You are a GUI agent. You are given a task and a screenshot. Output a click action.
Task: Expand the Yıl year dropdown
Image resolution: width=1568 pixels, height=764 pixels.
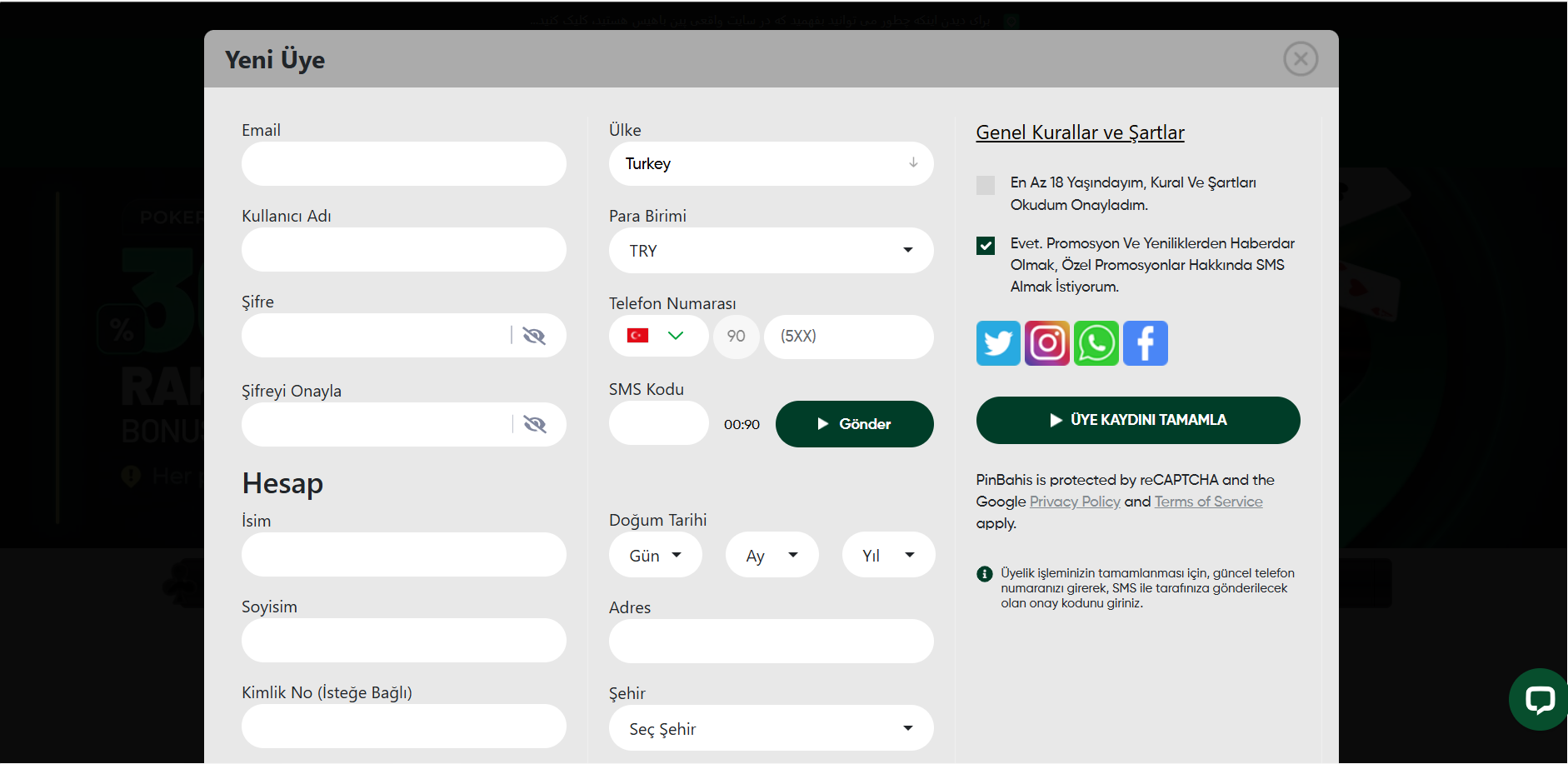pos(889,555)
